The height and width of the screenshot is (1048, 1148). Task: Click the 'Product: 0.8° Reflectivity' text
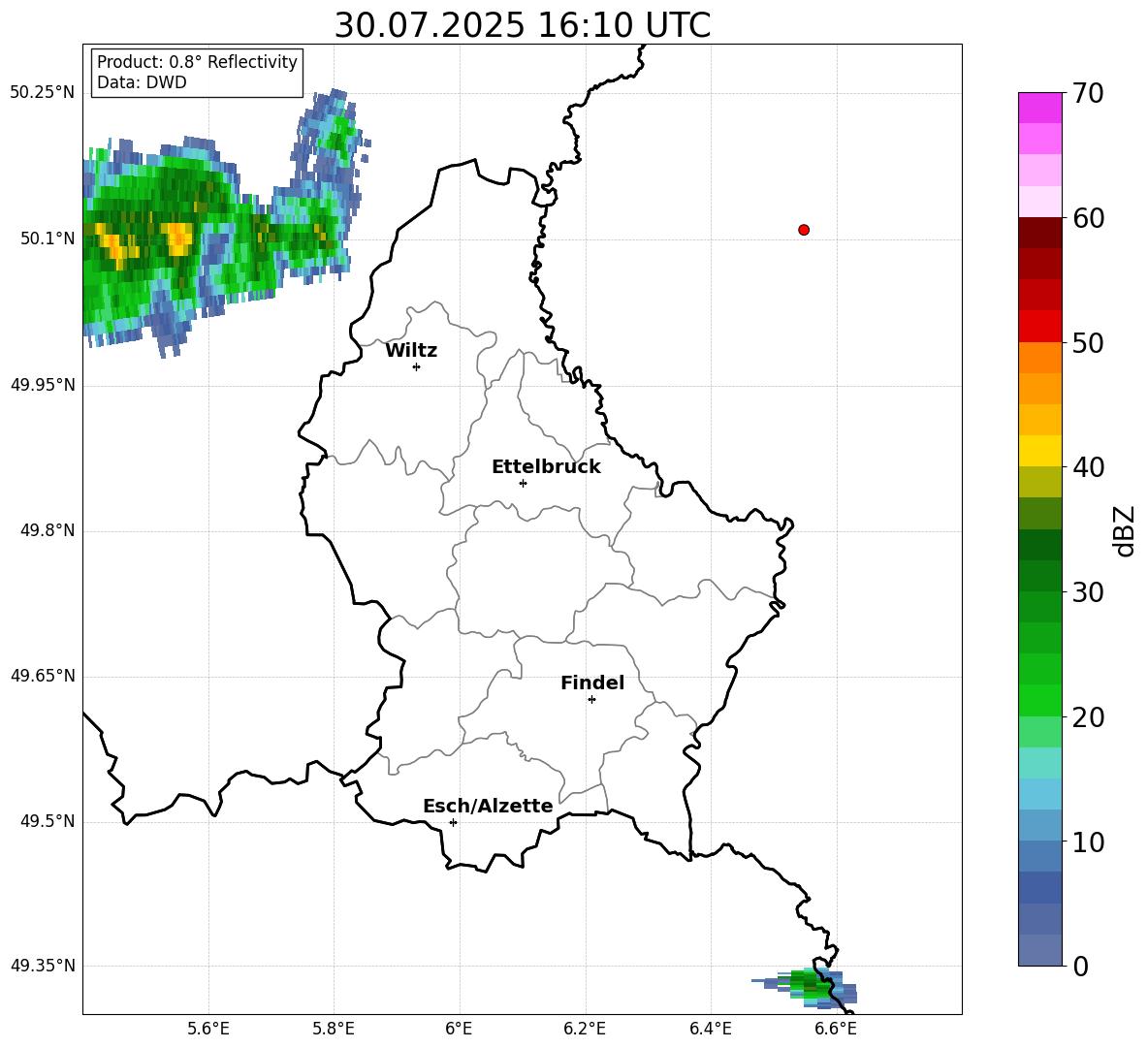click(197, 61)
